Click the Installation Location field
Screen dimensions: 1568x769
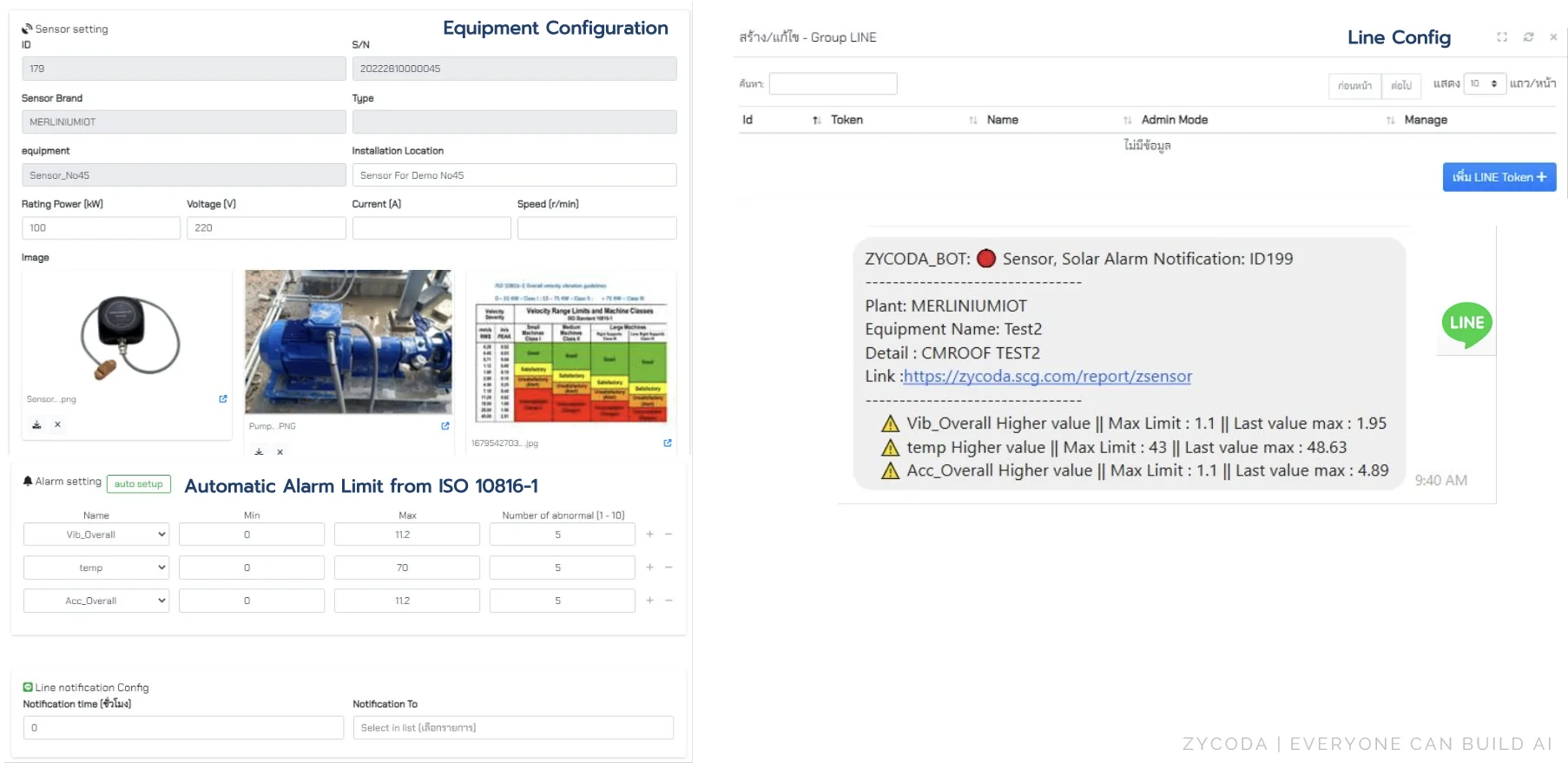pos(514,175)
